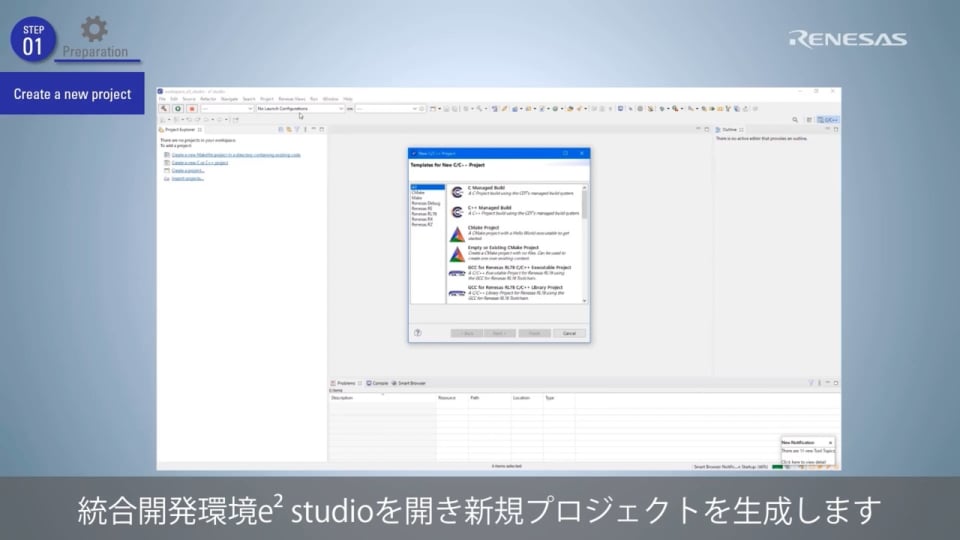Open the Renesas Views menu

(x=292, y=99)
